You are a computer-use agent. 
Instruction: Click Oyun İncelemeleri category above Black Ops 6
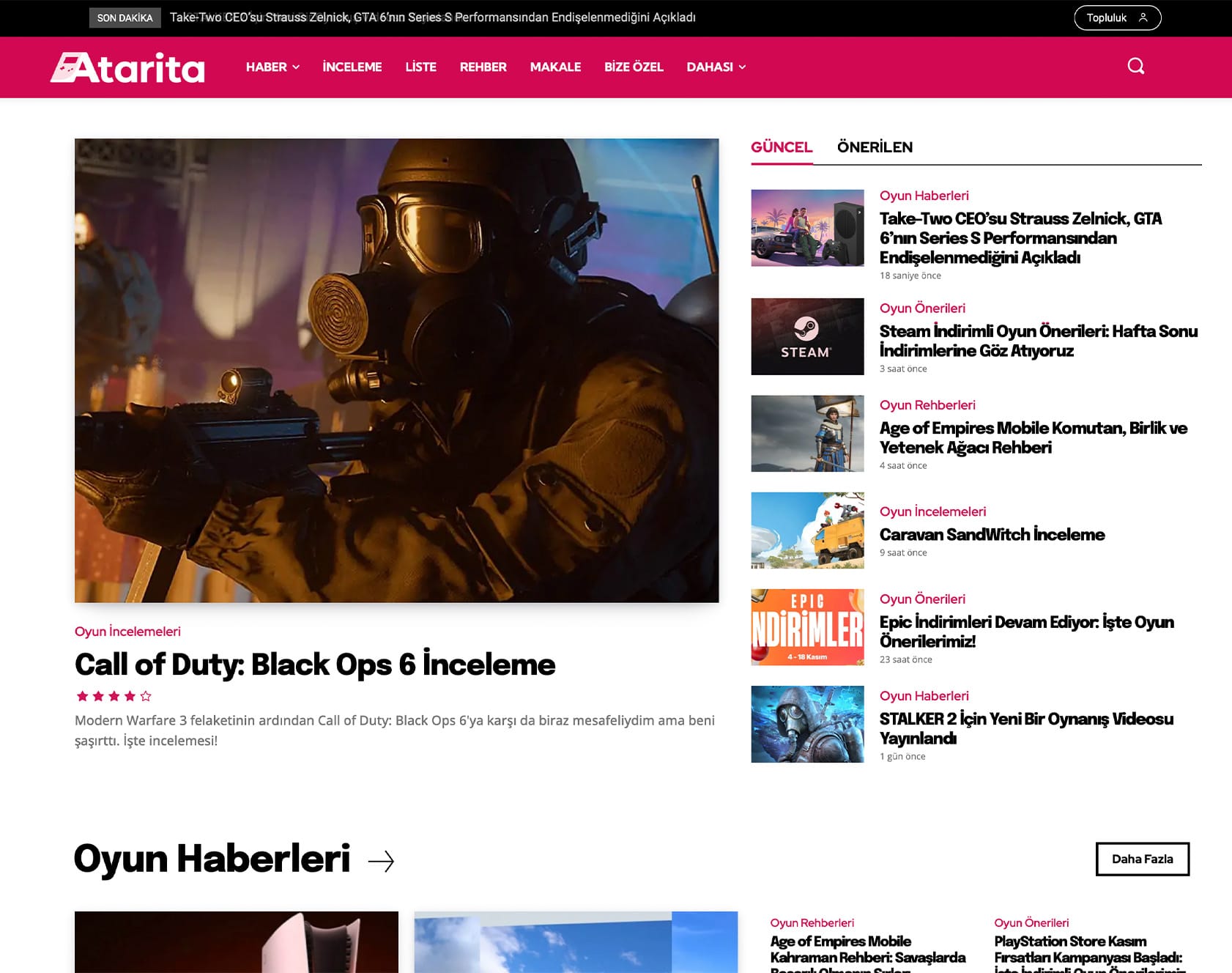click(x=127, y=632)
